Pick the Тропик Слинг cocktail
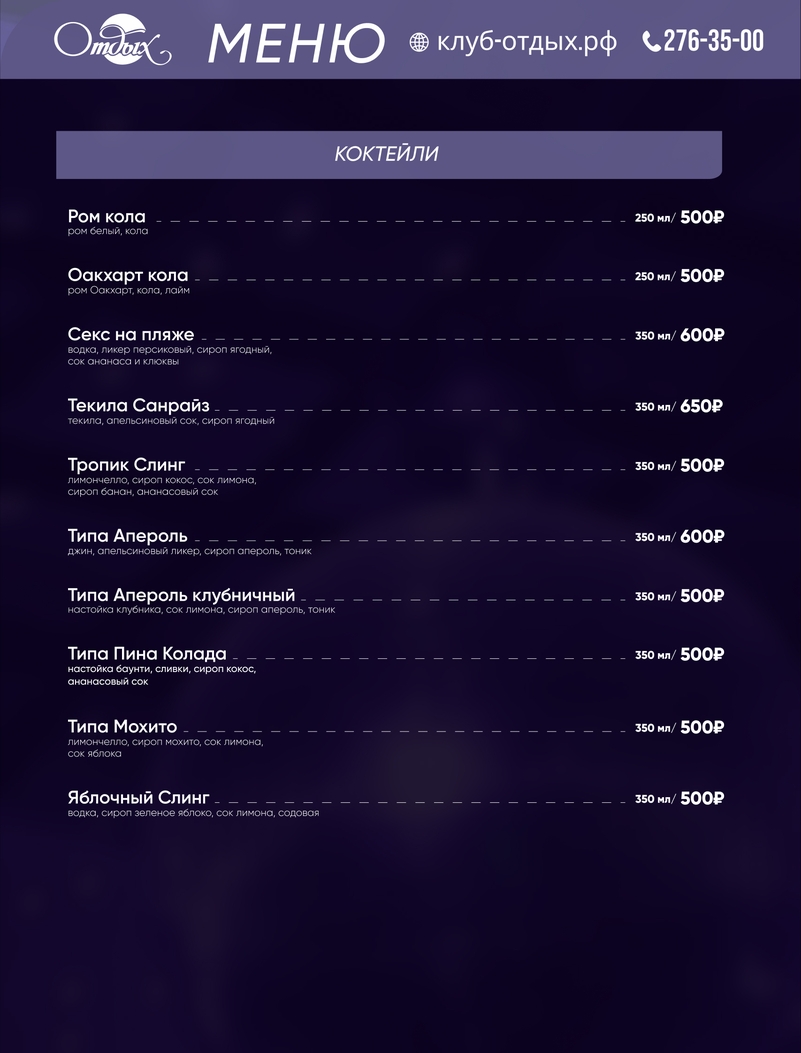Image resolution: width=801 pixels, height=1053 pixels. point(127,465)
